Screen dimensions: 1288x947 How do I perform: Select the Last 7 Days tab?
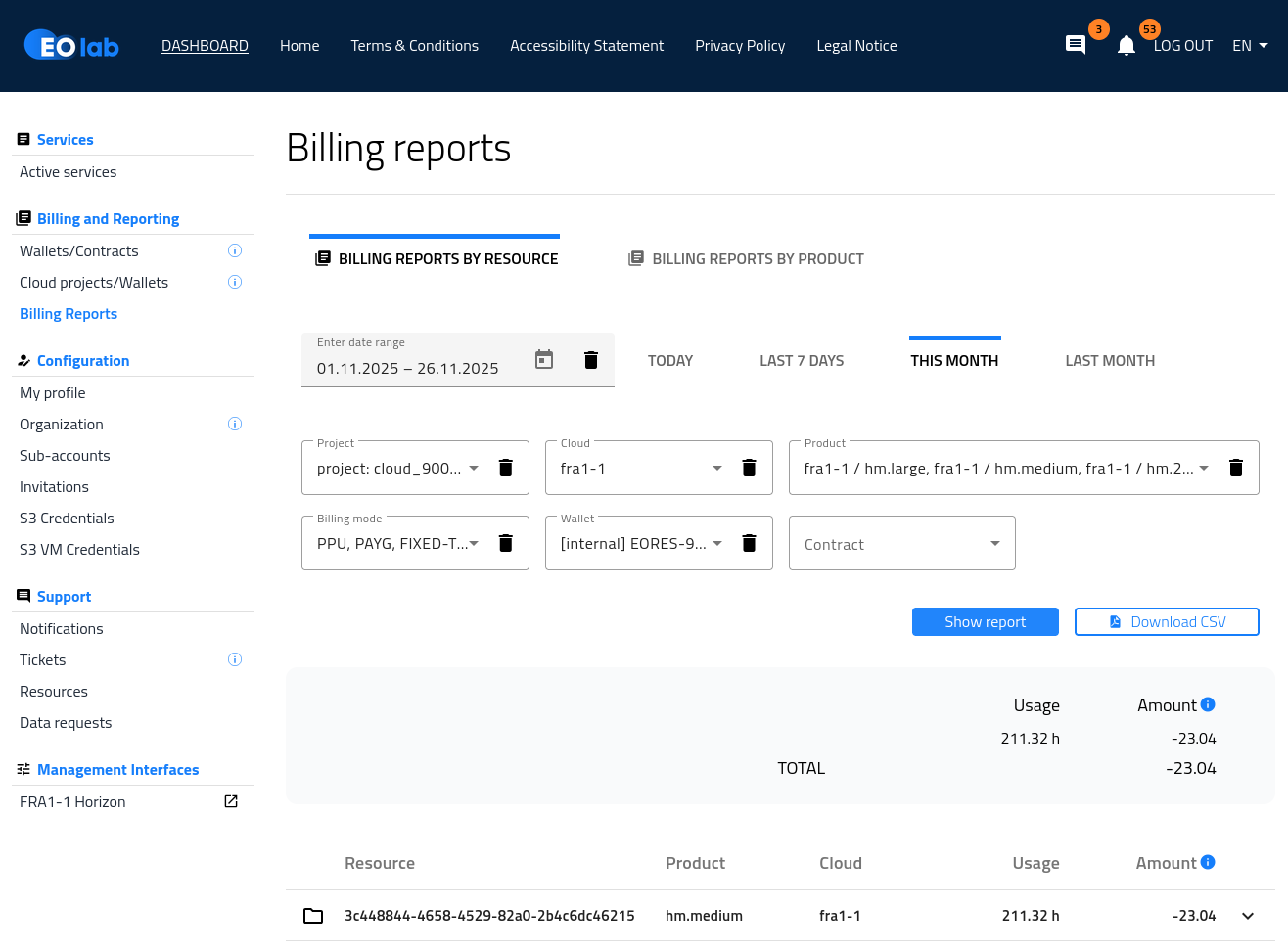tap(801, 361)
